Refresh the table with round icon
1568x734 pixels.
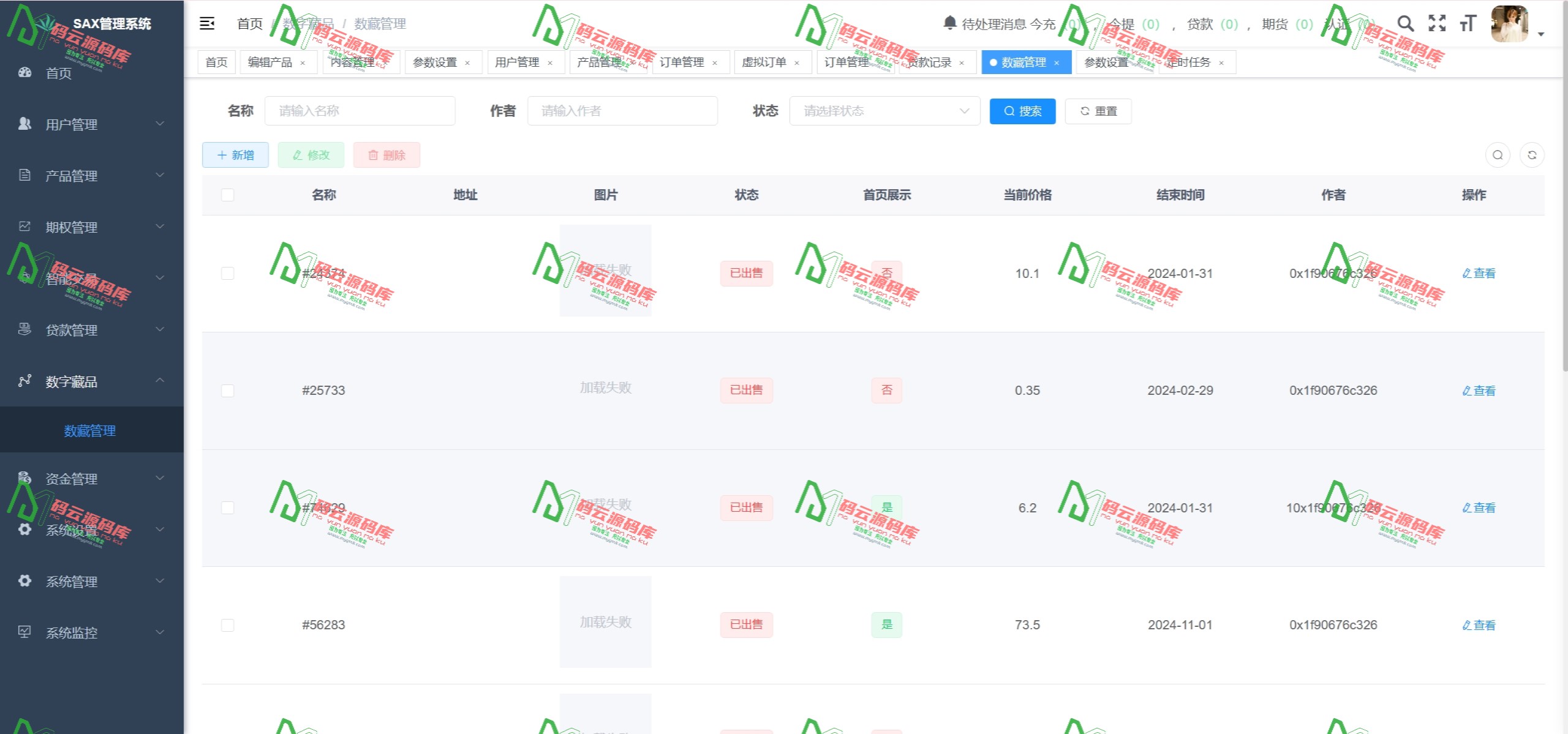[x=1532, y=155]
